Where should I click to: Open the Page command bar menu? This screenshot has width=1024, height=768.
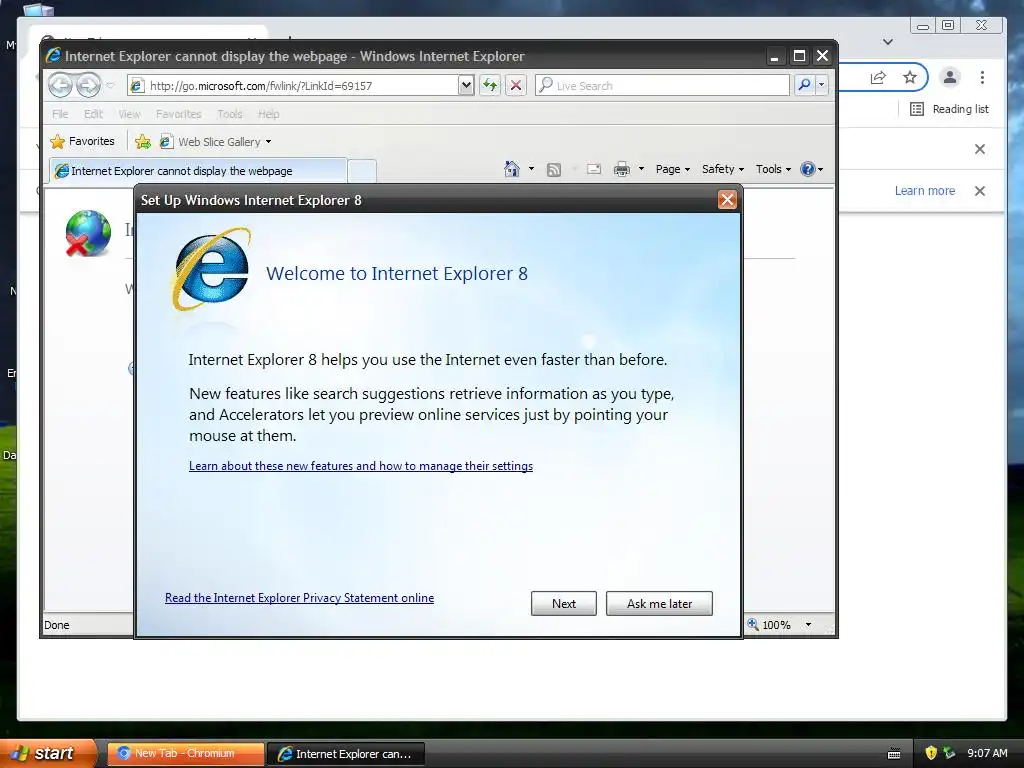click(673, 169)
